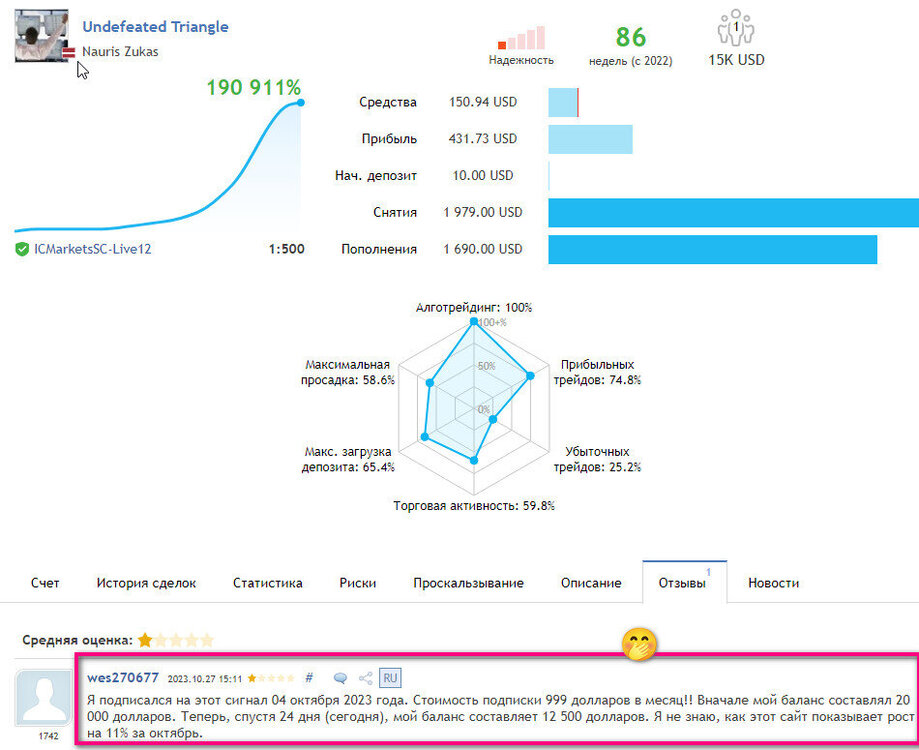Click the average rating gold star
This screenshot has height=750, width=919.
pyautogui.click(x=145, y=640)
